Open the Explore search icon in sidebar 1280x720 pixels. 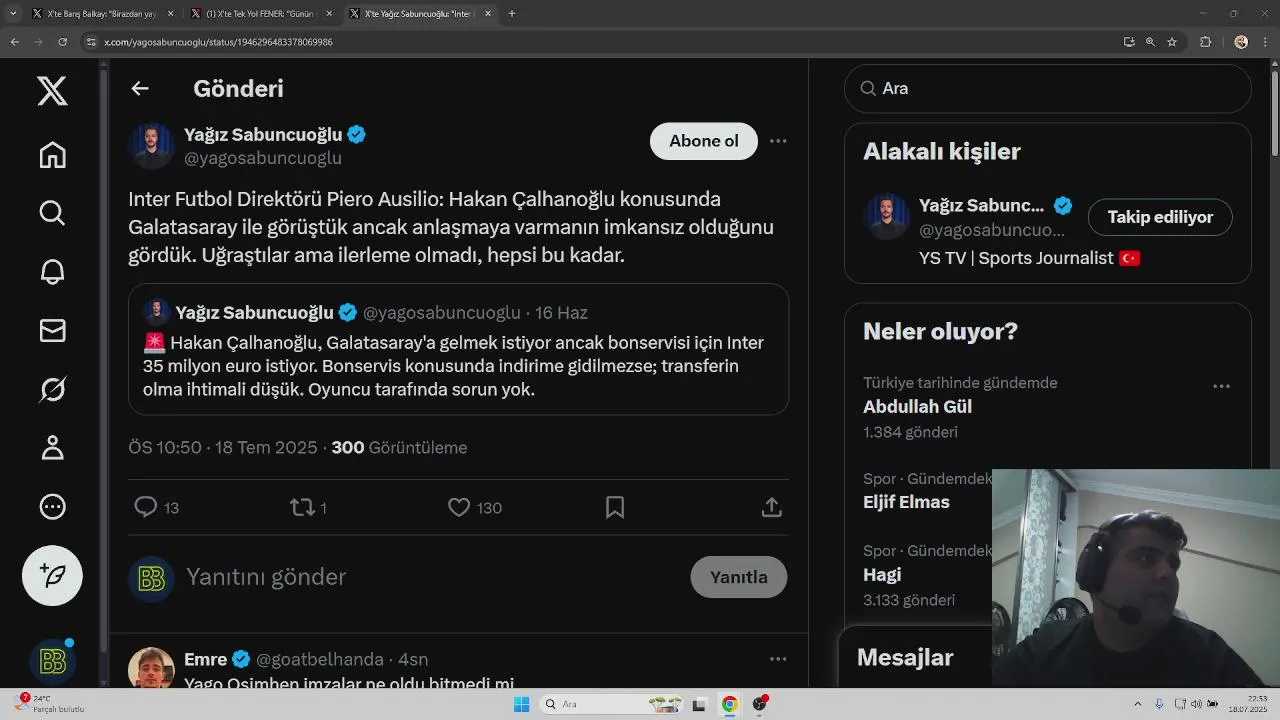tap(52, 213)
